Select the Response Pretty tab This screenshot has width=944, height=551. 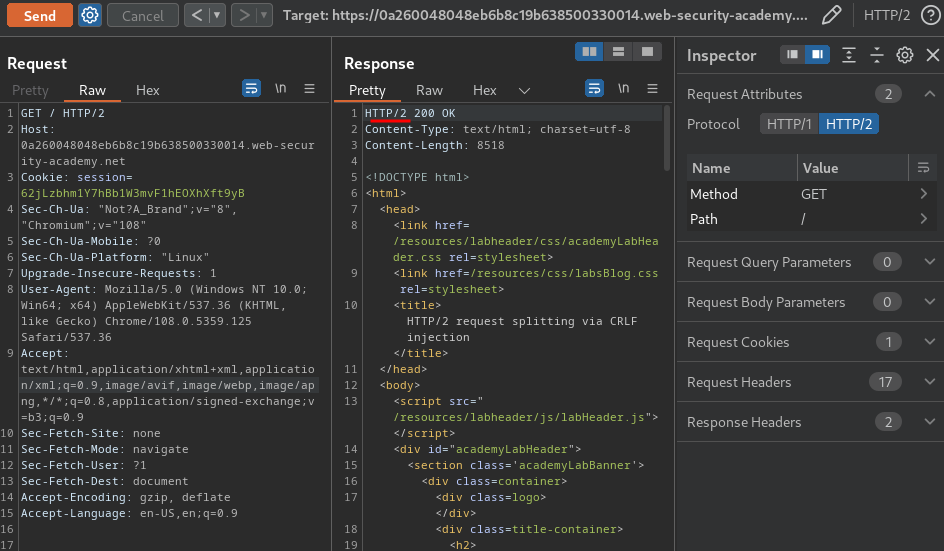click(367, 90)
